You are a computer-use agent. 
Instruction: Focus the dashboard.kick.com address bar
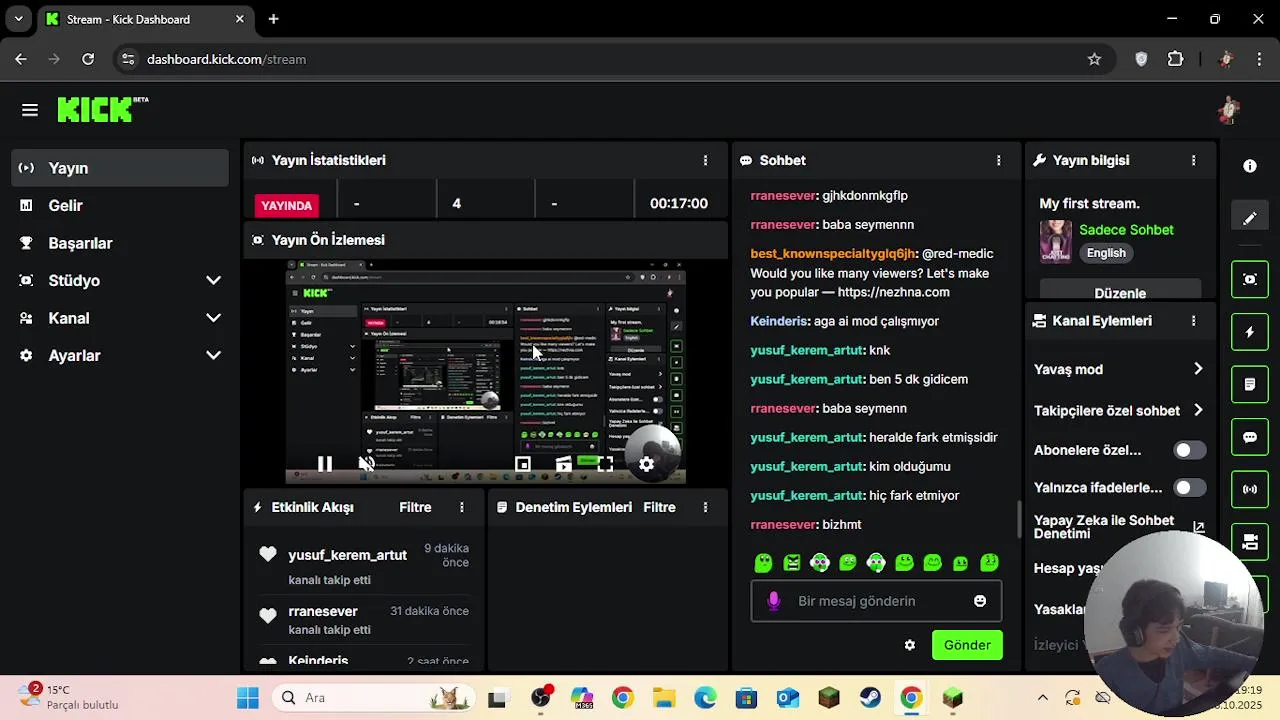pos(600,59)
